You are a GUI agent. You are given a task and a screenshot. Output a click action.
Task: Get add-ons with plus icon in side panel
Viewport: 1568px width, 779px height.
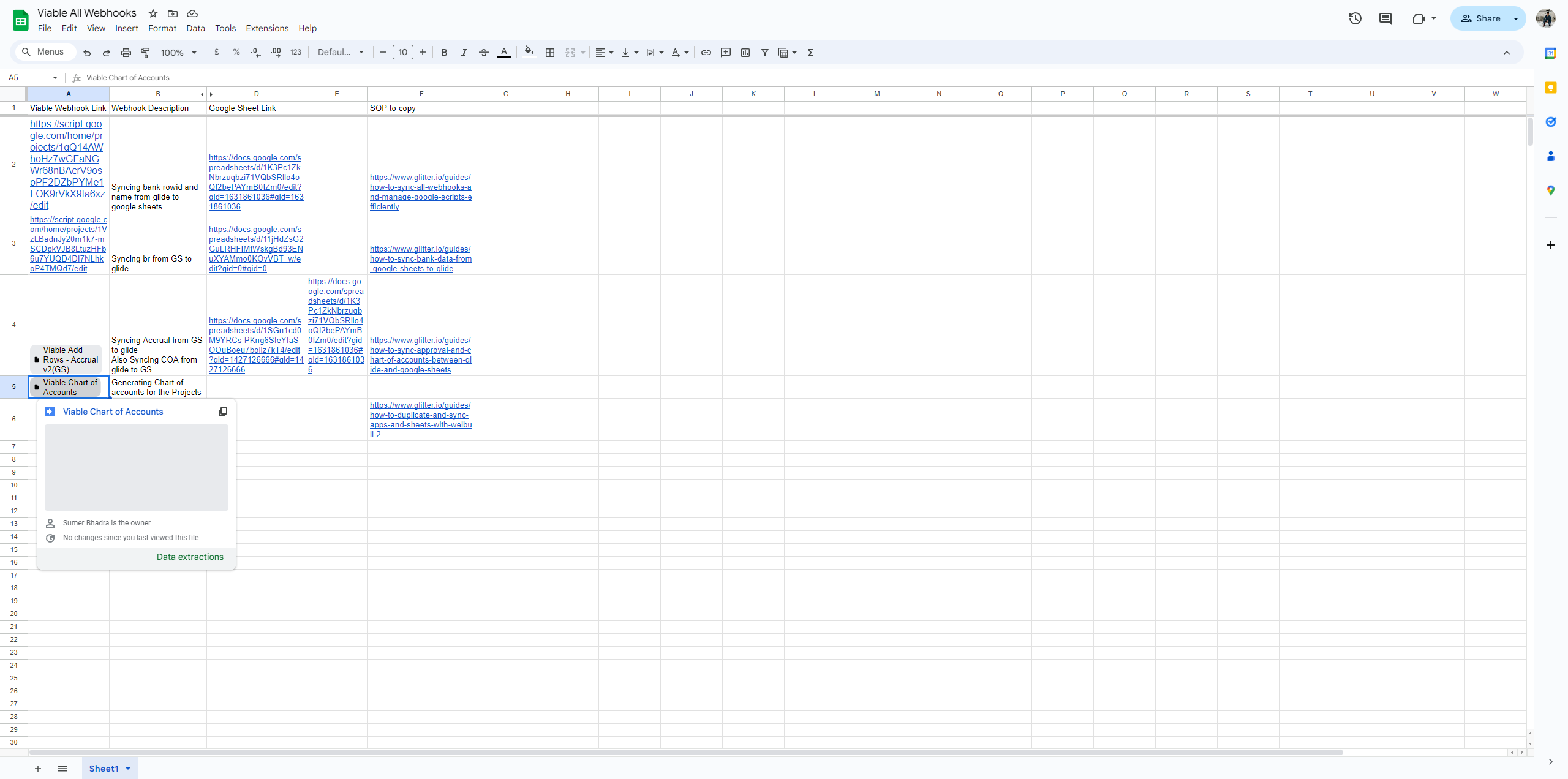(x=1551, y=245)
